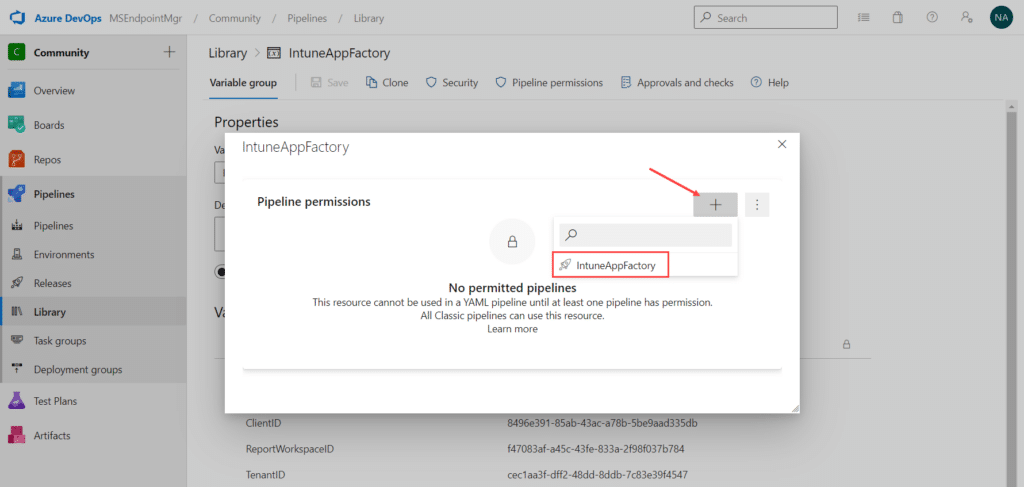Click the Pipelines sub-item icon

pos(18,226)
